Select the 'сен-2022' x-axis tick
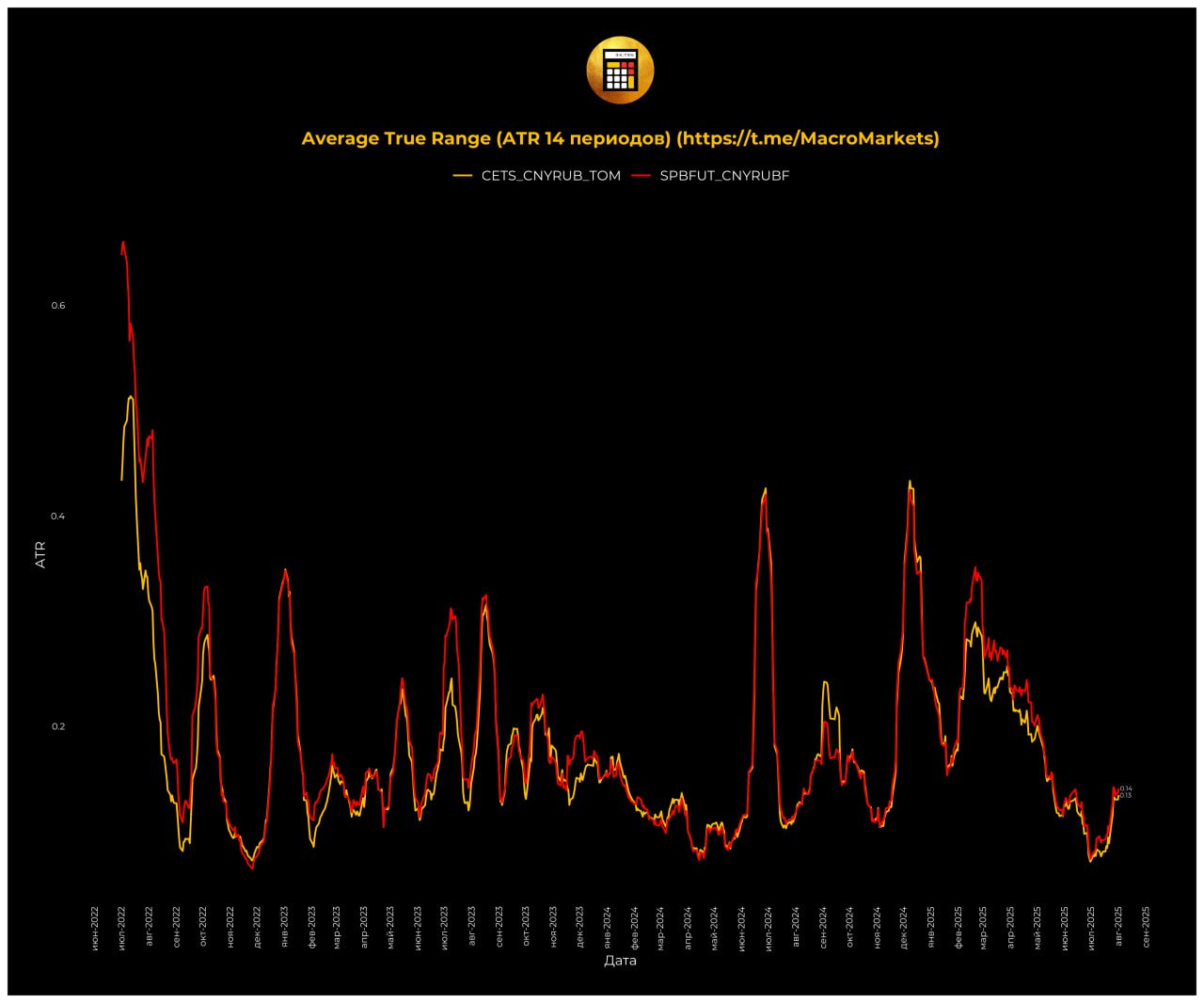Screen dimensions: 1204x1003 tap(176, 926)
